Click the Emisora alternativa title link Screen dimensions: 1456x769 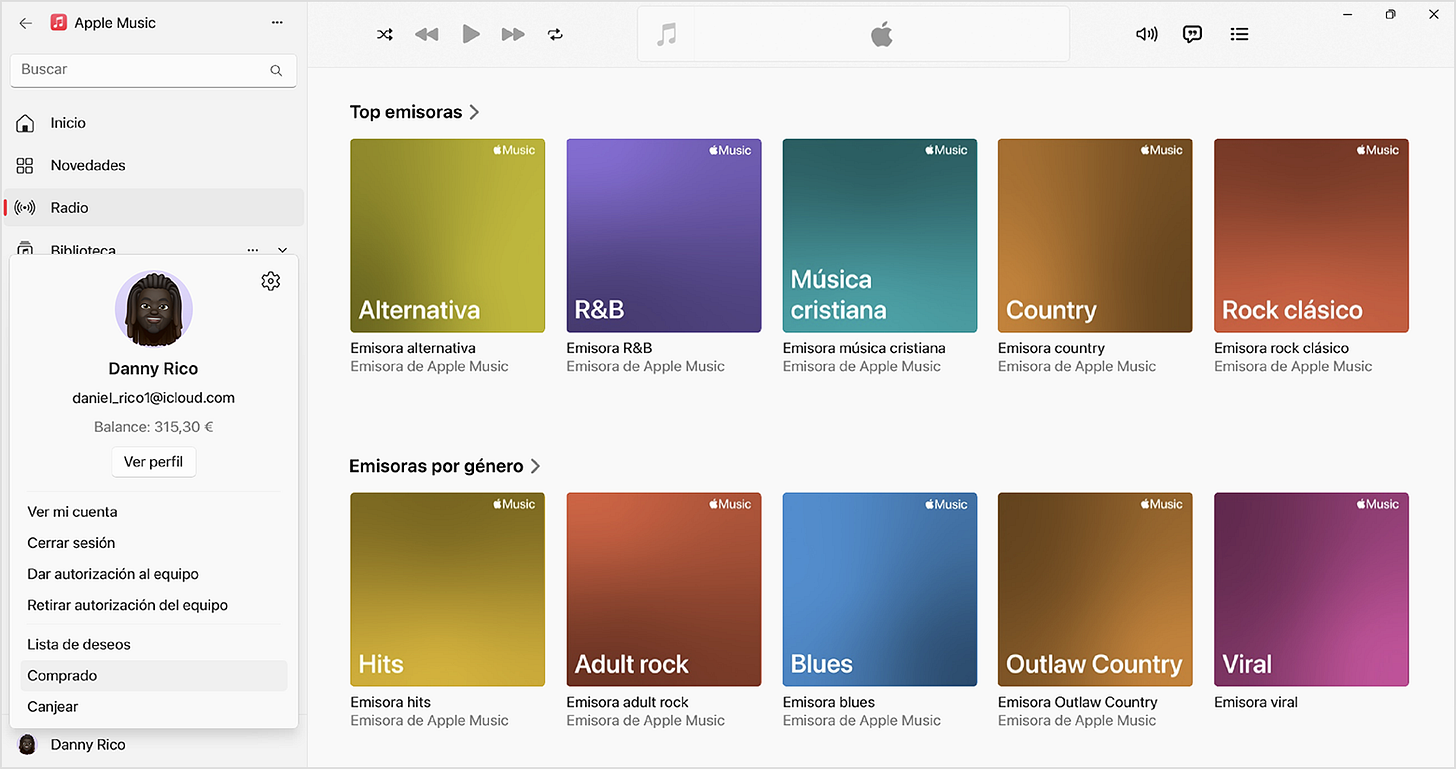[x=413, y=348]
